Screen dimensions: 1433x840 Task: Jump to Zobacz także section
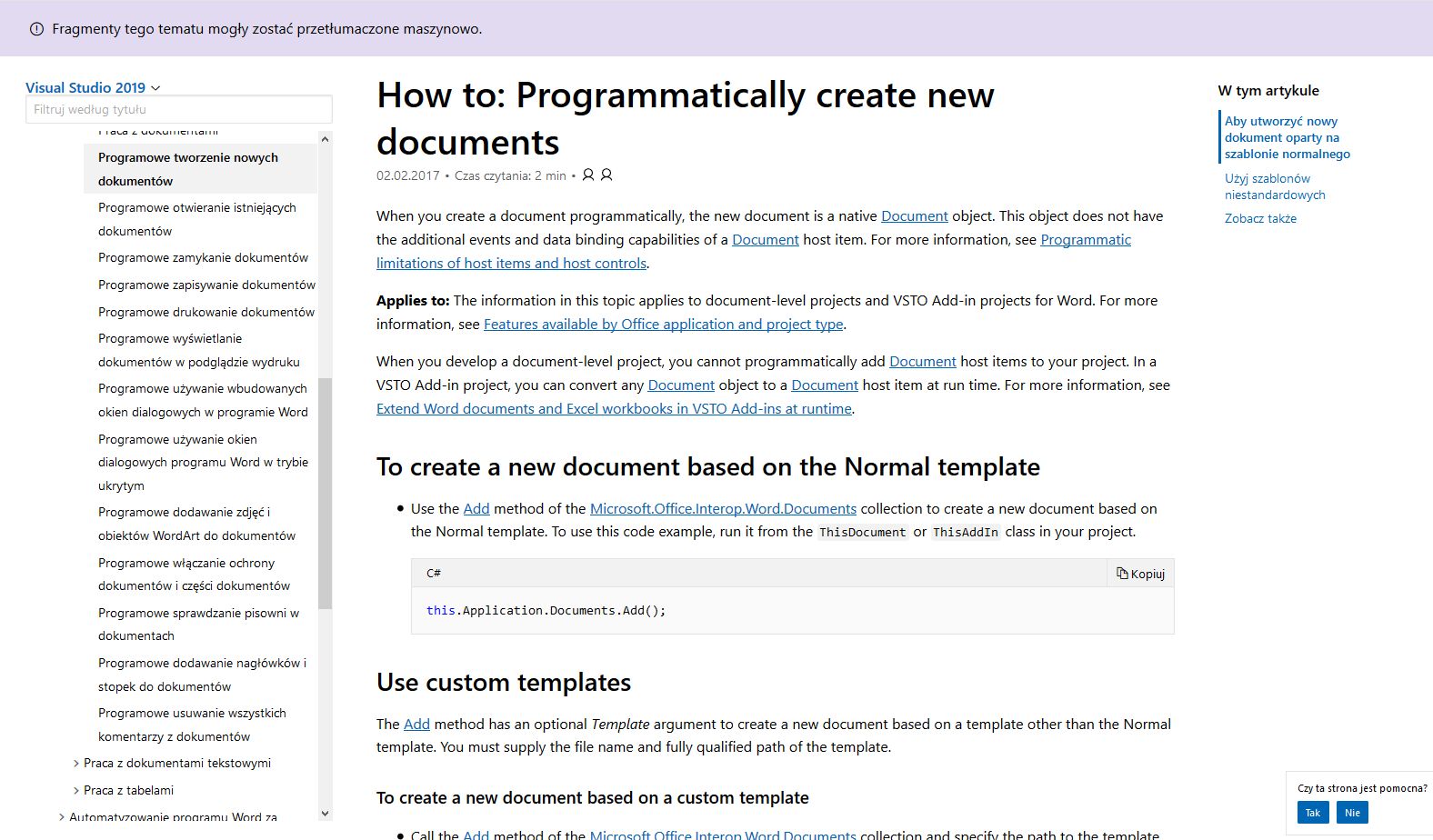1260,218
